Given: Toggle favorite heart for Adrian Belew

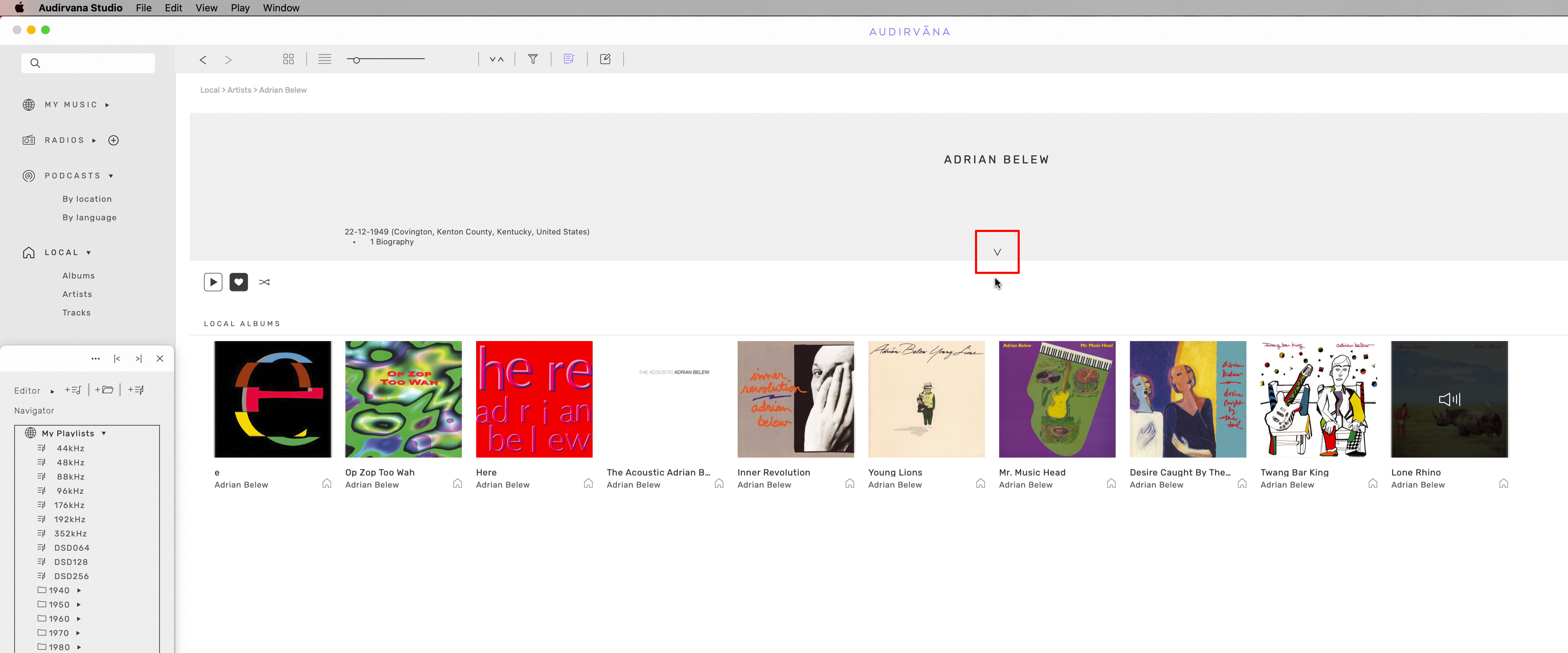Looking at the screenshot, I should (239, 282).
